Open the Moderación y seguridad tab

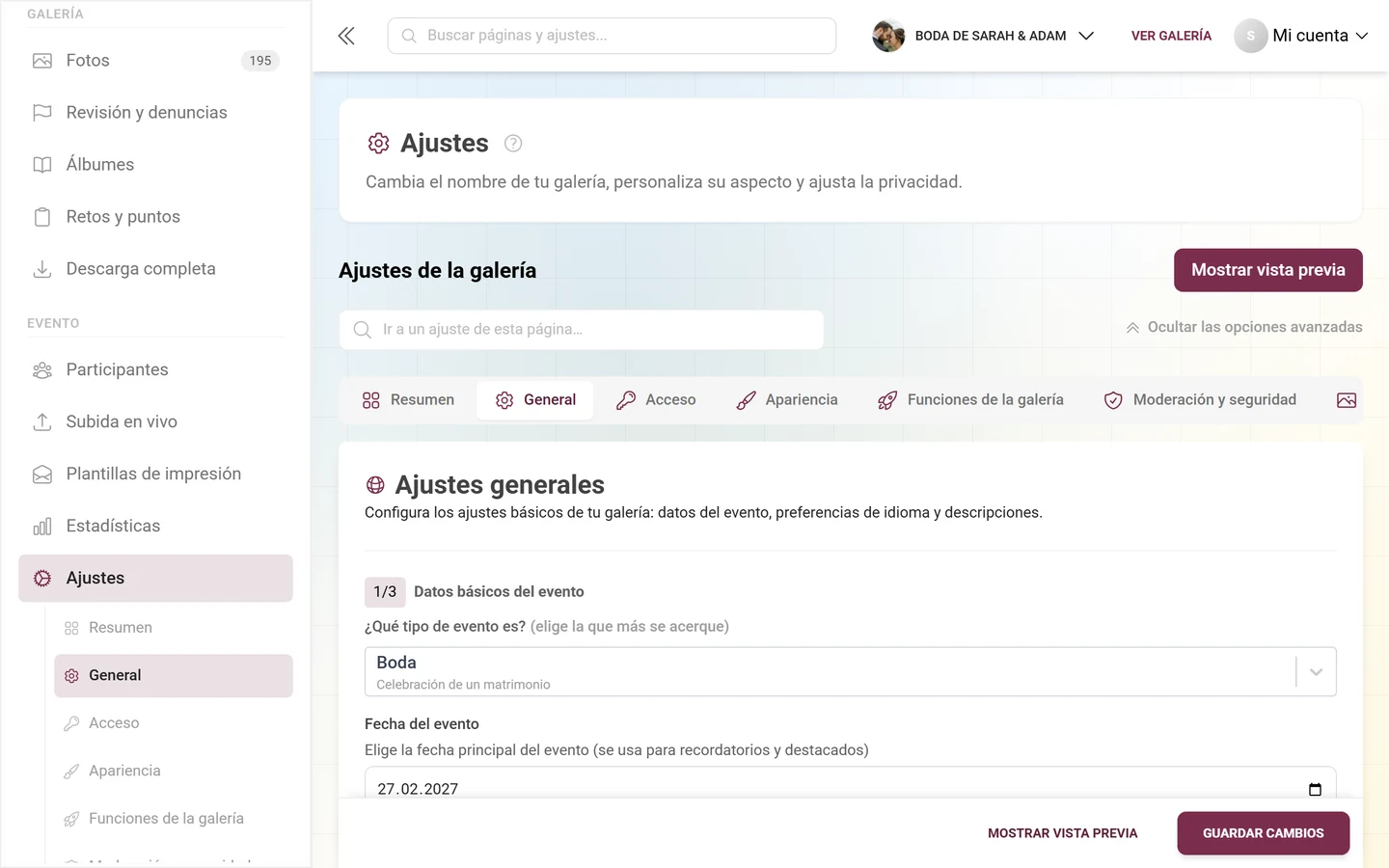(x=1200, y=400)
